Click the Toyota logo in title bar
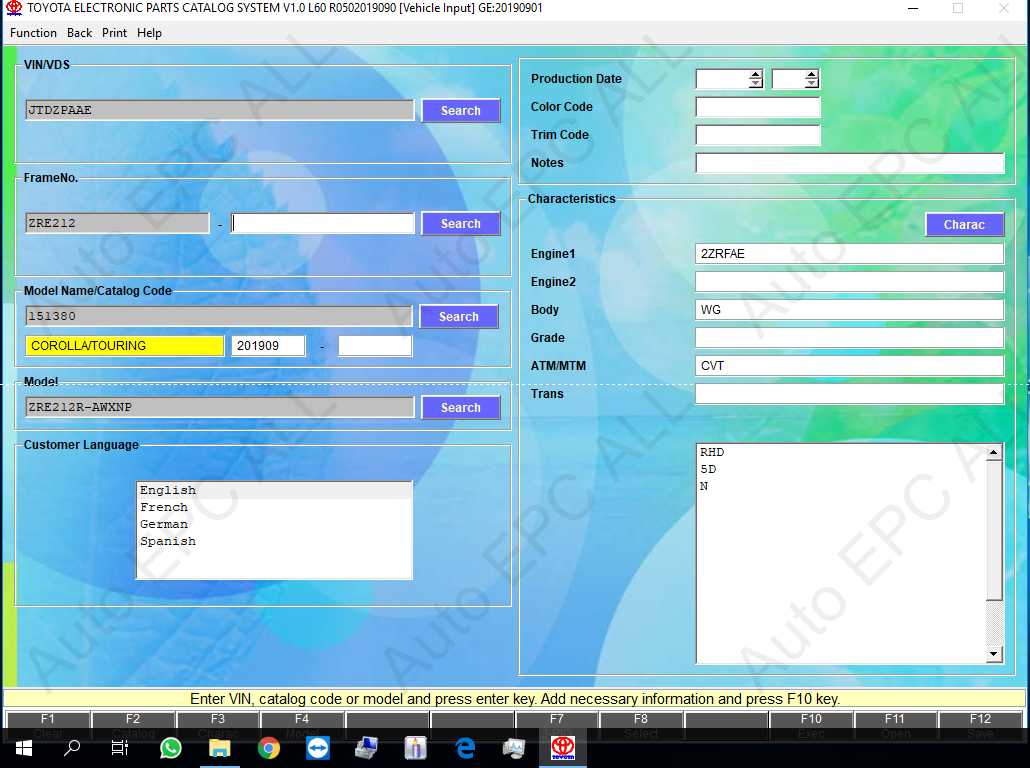1030x768 pixels. point(13,8)
